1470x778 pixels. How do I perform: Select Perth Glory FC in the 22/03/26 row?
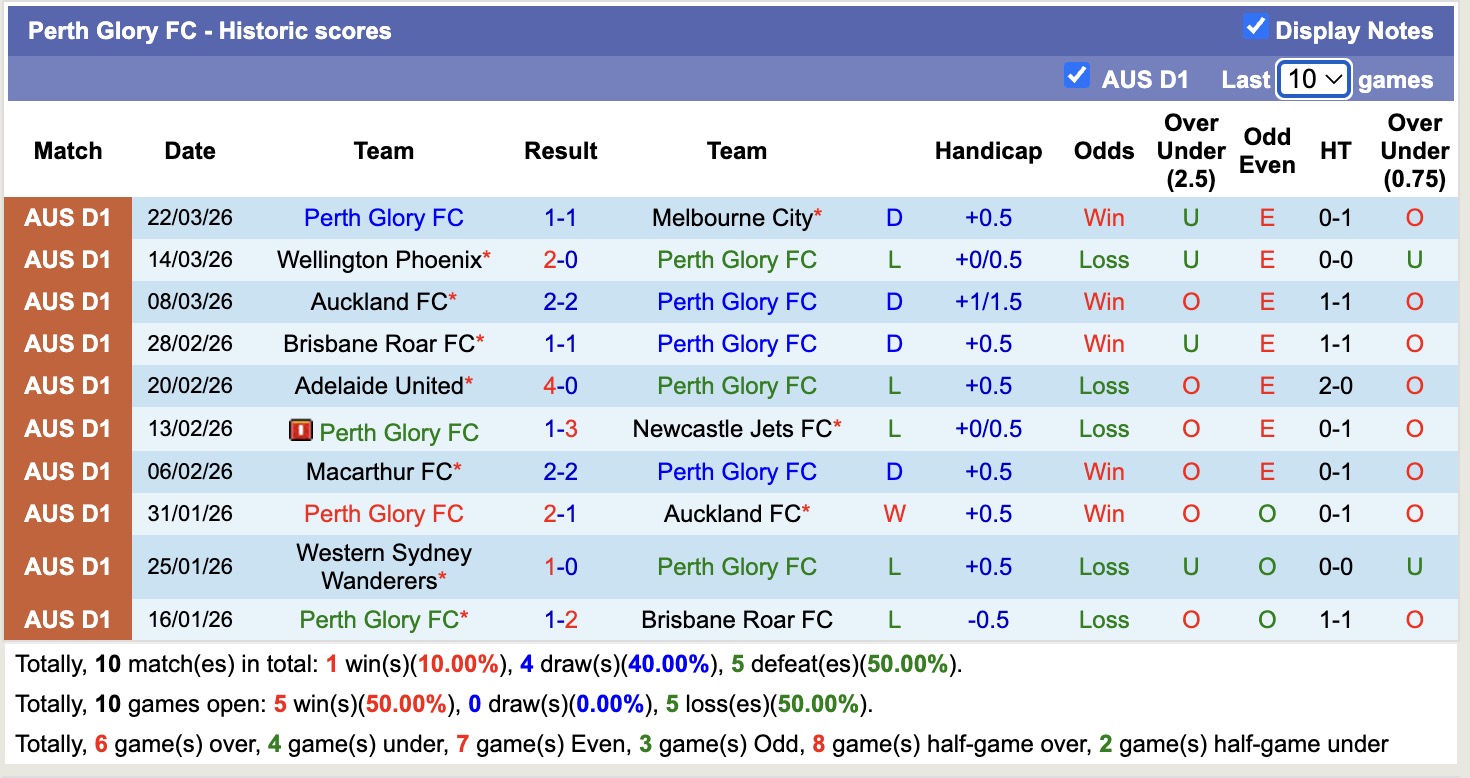383,217
